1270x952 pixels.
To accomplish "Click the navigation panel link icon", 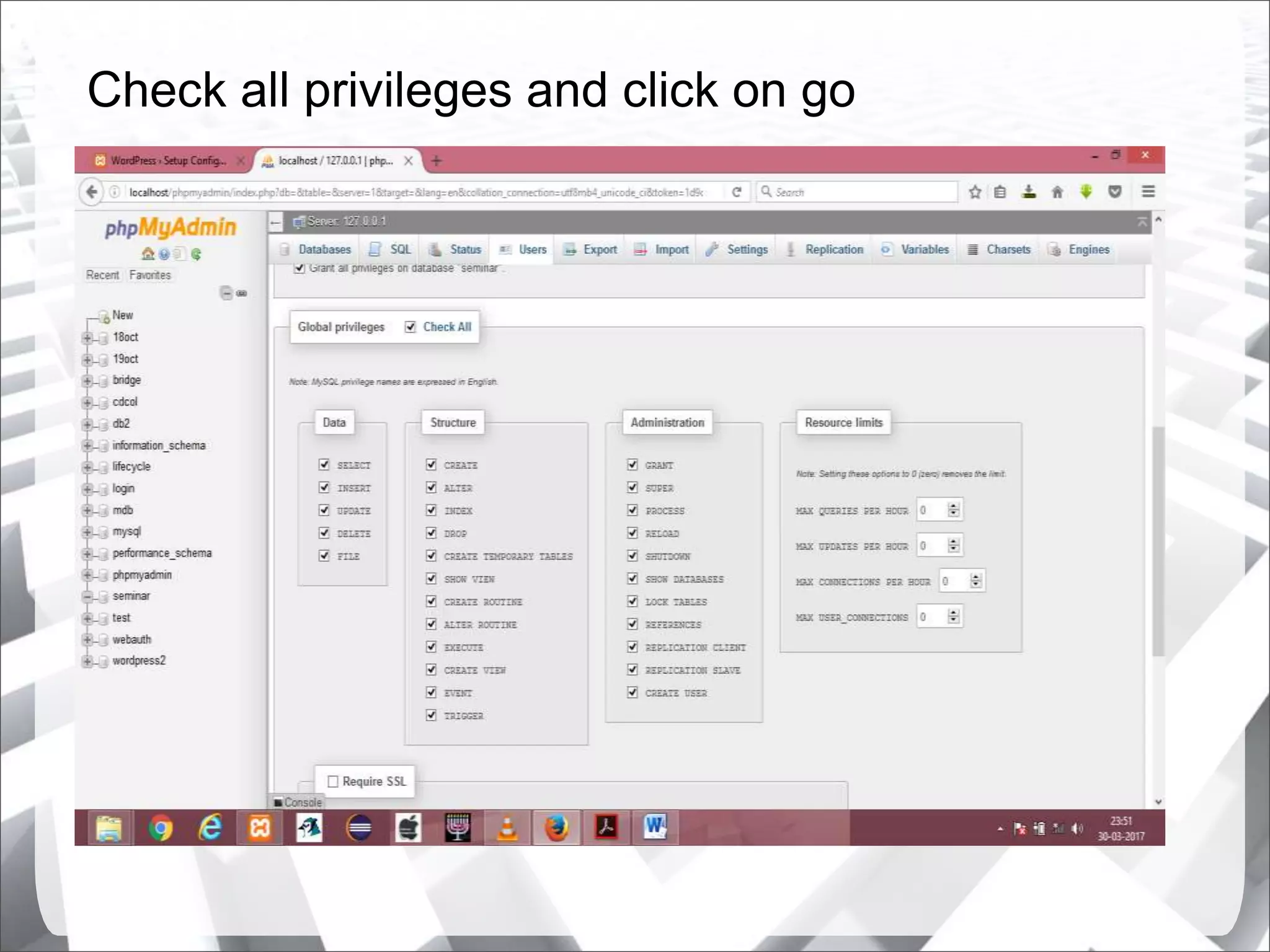I will tap(242, 293).
